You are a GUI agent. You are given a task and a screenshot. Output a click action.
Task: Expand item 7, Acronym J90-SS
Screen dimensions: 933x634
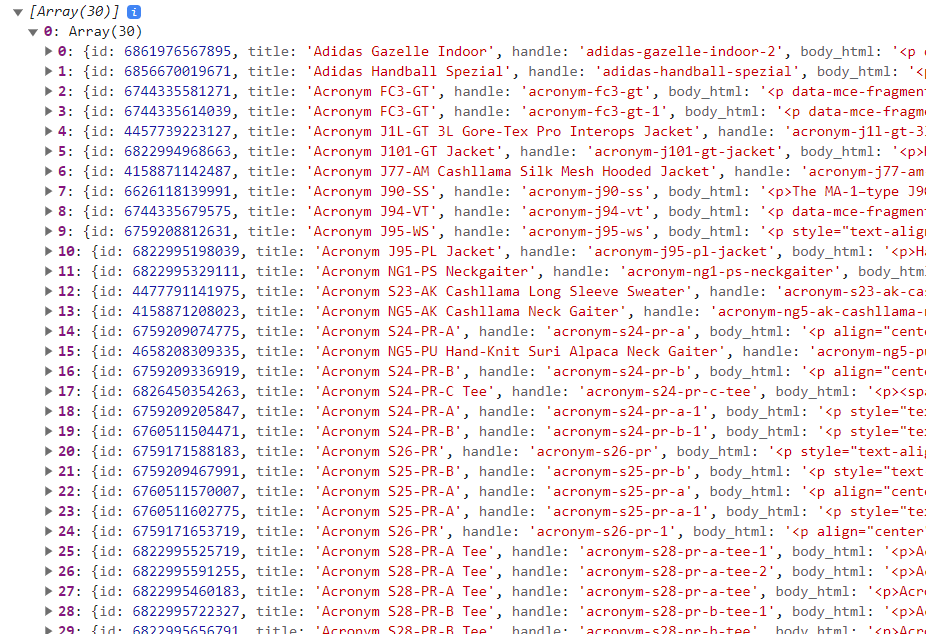[x=49, y=192]
